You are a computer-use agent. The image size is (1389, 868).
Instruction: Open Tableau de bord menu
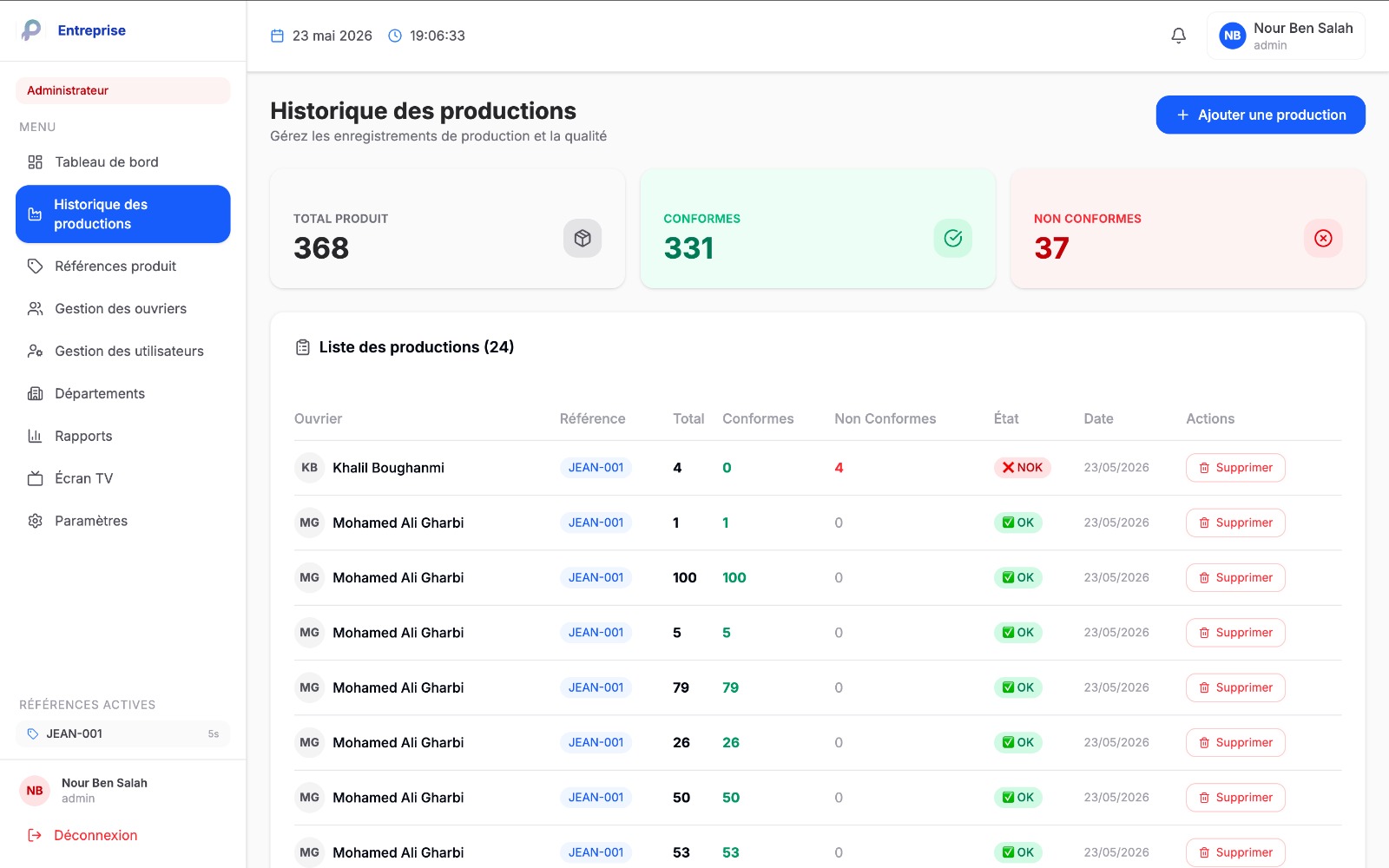pyautogui.click(x=123, y=162)
